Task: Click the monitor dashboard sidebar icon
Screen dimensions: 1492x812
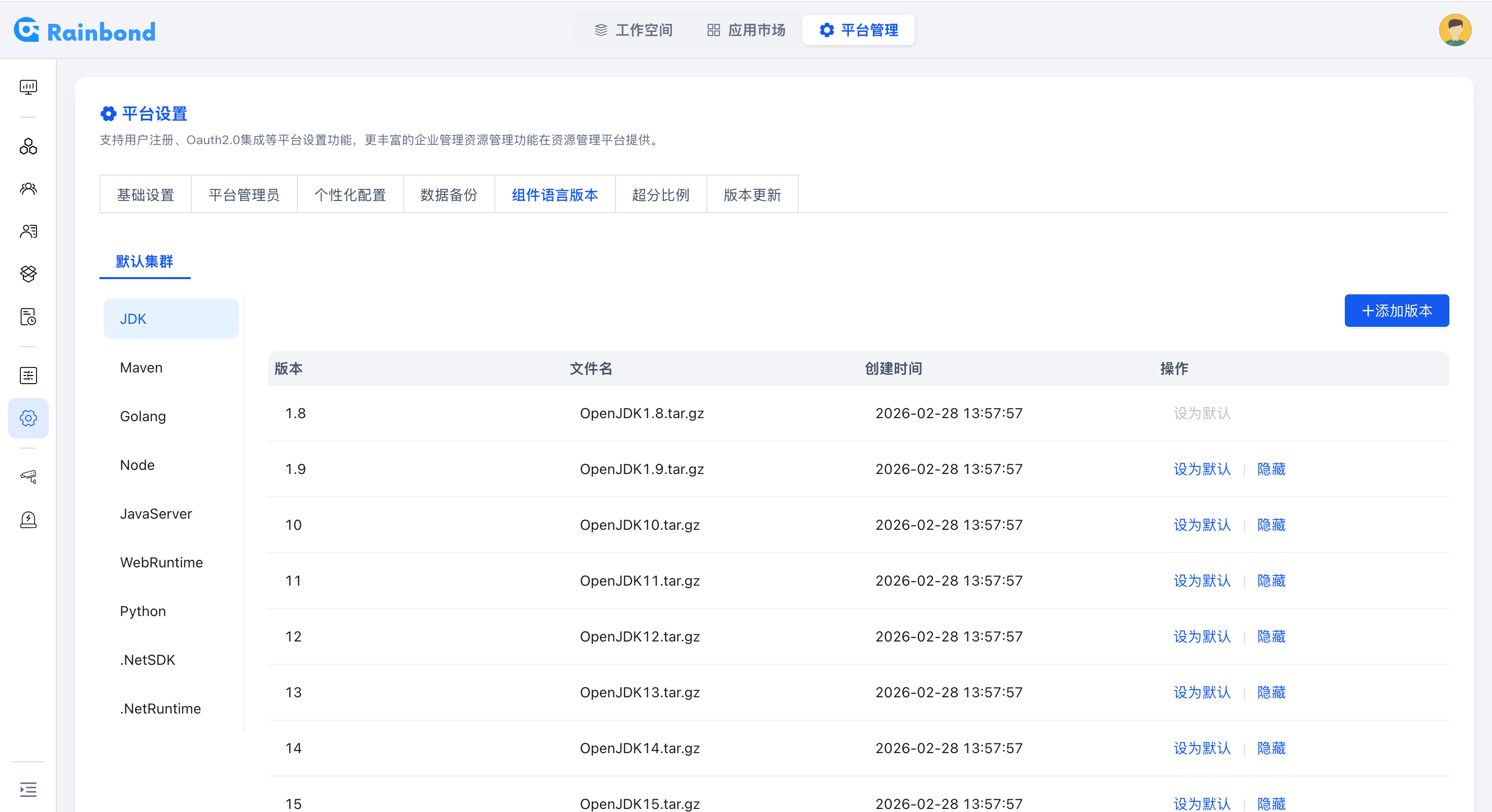Action: tap(28, 87)
